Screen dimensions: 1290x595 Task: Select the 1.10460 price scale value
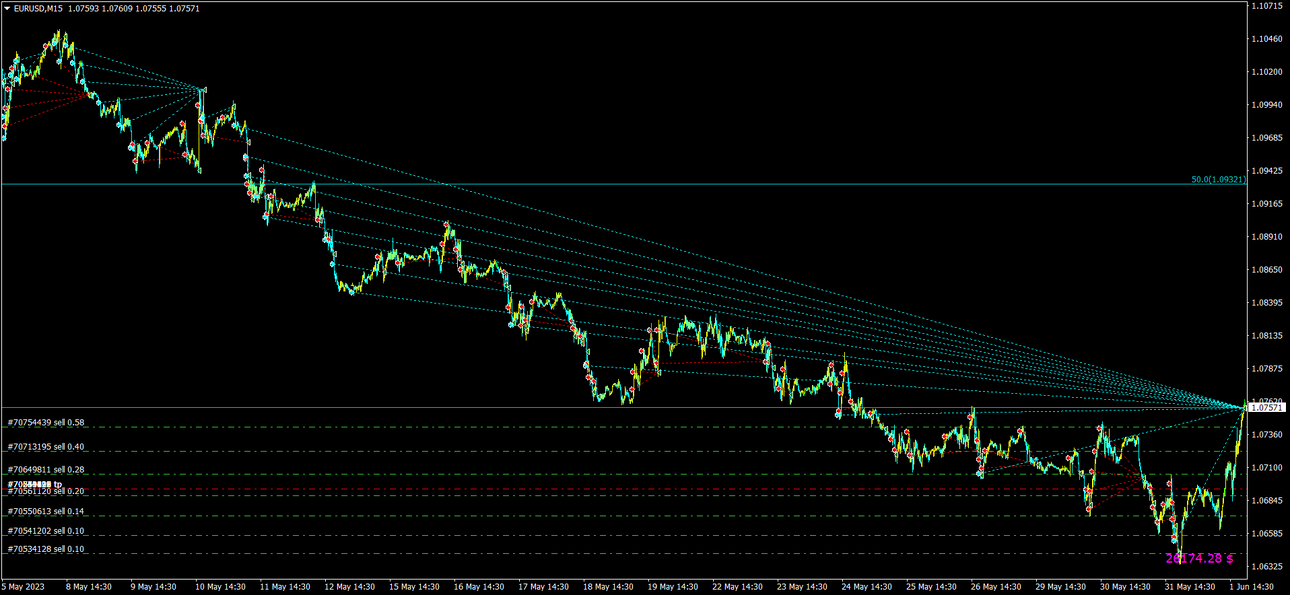coord(1268,39)
